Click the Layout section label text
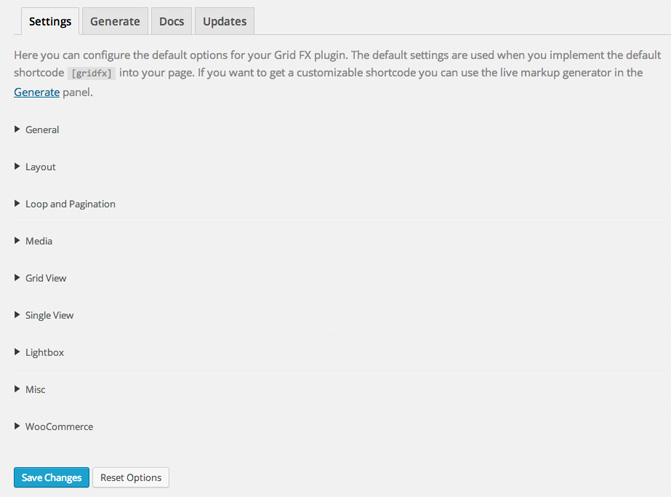671x497 pixels. coord(41,167)
